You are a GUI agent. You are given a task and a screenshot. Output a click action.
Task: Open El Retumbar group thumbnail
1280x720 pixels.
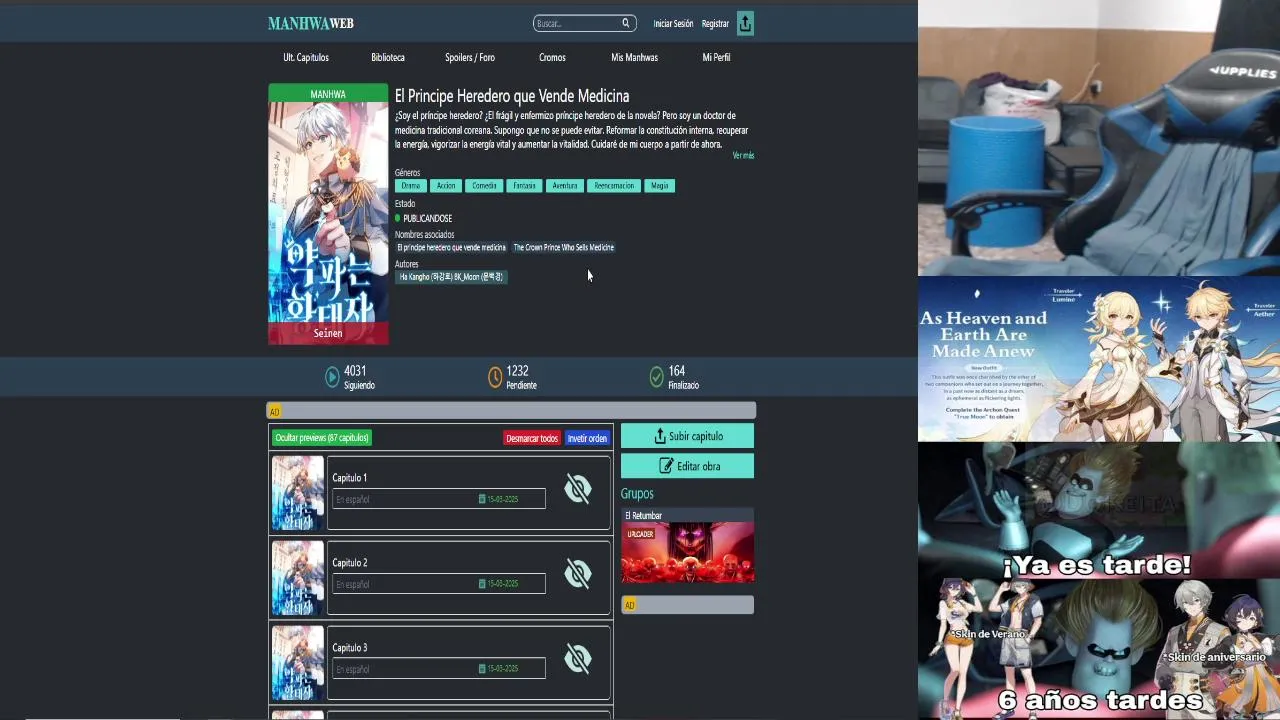tap(688, 552)
